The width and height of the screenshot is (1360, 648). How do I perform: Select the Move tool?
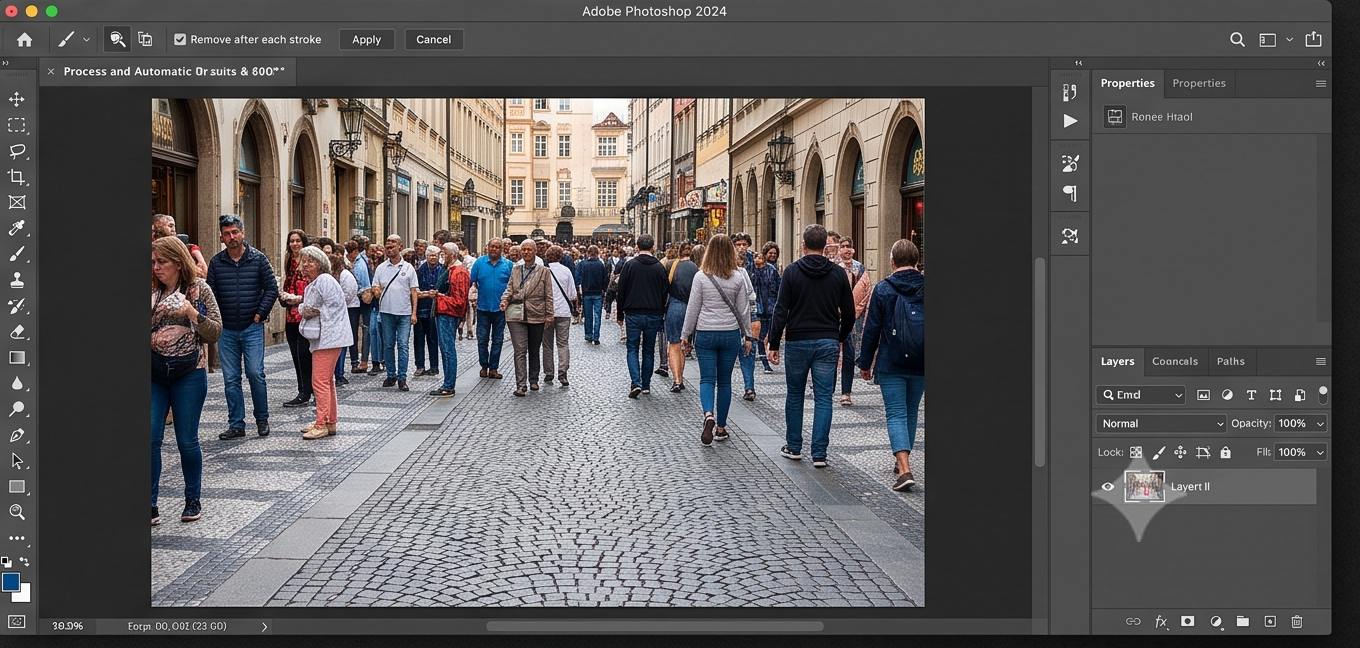pyautogui.click(x=17, y=99)
